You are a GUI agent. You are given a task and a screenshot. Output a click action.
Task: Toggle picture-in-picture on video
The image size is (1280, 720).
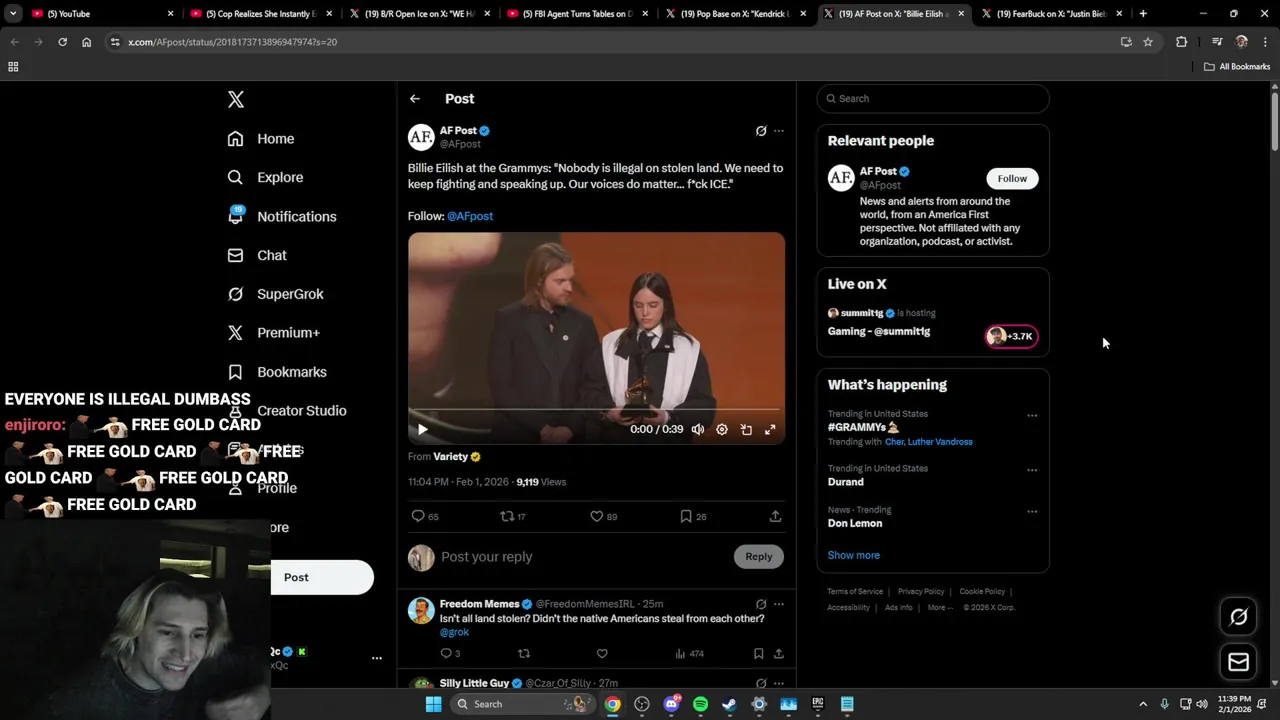746,429
